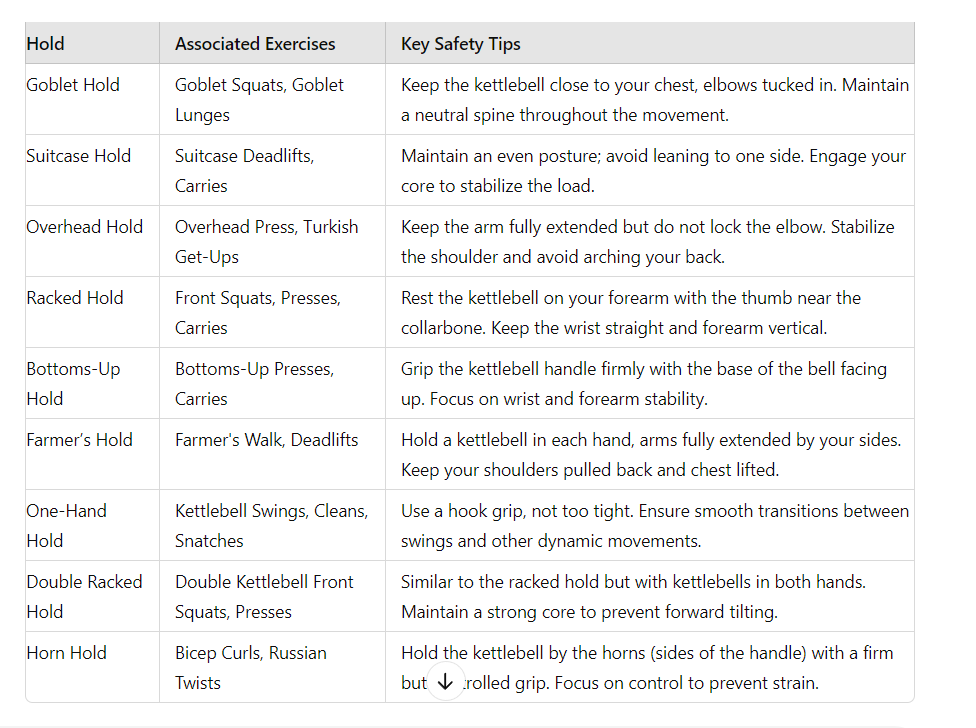Click the "Bicep Curls, Russian Twists" cell
Screen dimensions: 976x728
click(x=250, y=667)
